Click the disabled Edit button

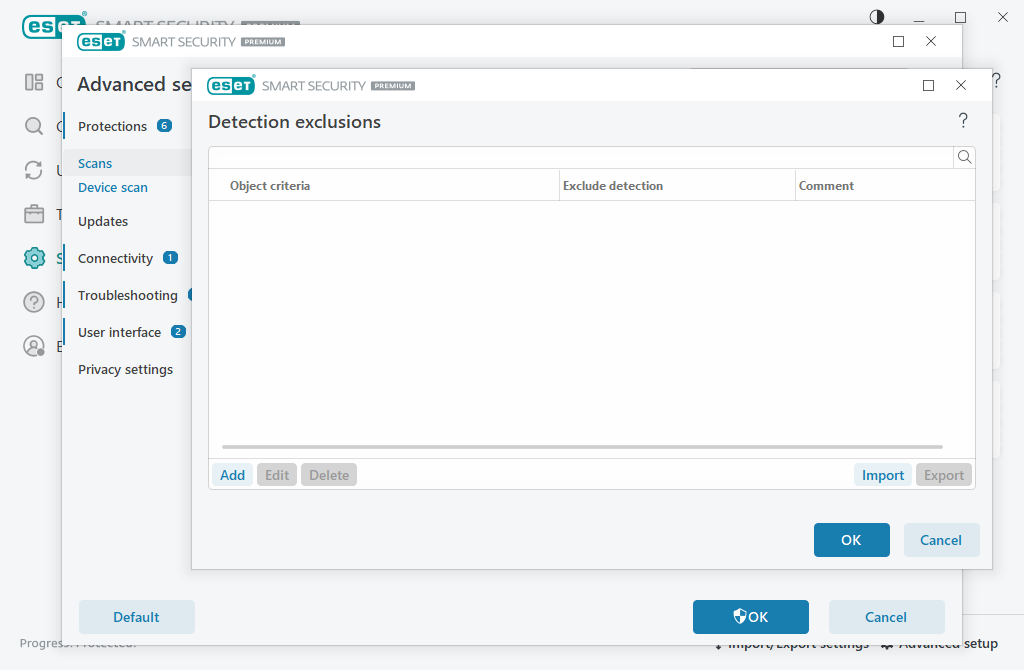point(277,475)
